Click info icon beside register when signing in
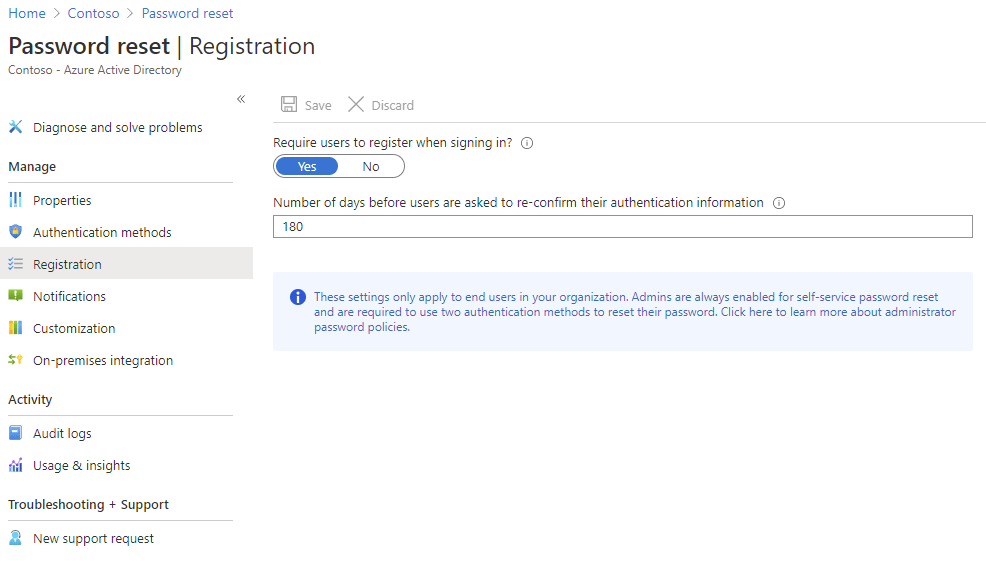986x561 pixels. [x=527, y=143]
